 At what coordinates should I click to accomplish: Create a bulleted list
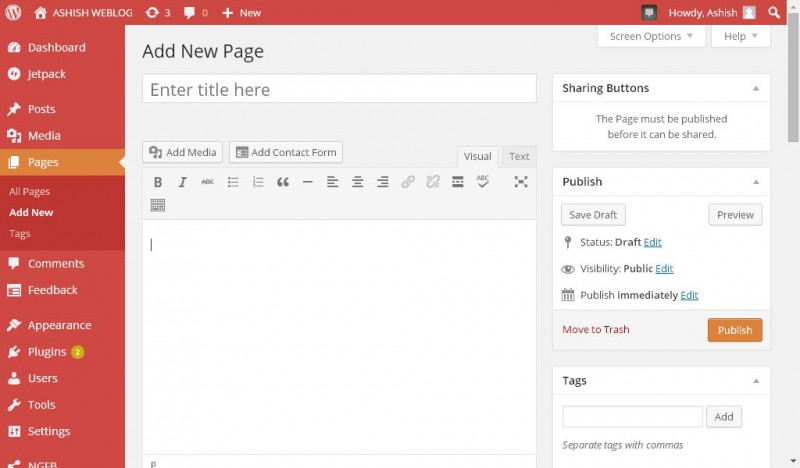pyautogui.click(x=233, y=182)
